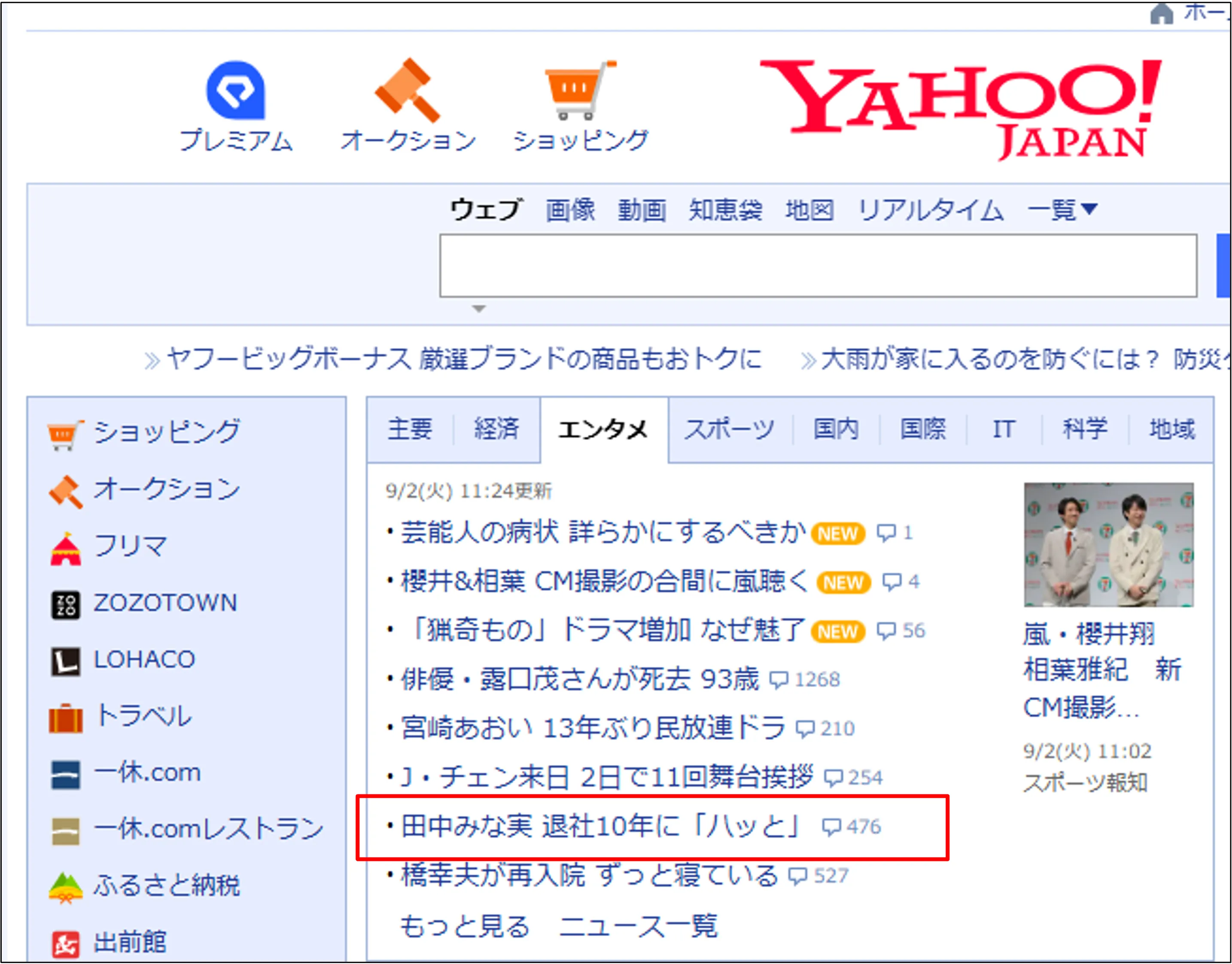This screenshot has width=1232, height=964.
Task: Select the ウェブ search tab
Action: coord(486,210)
